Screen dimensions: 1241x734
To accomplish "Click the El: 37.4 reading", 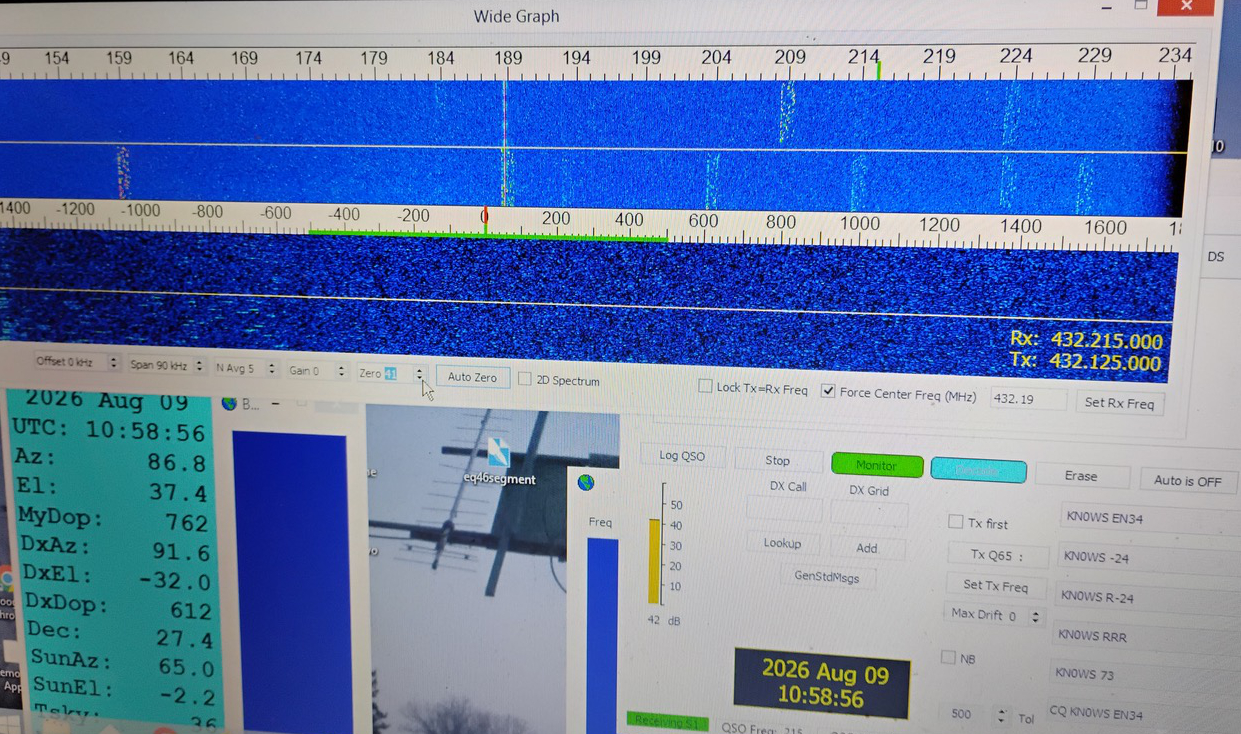I will [x=111, y=491].
